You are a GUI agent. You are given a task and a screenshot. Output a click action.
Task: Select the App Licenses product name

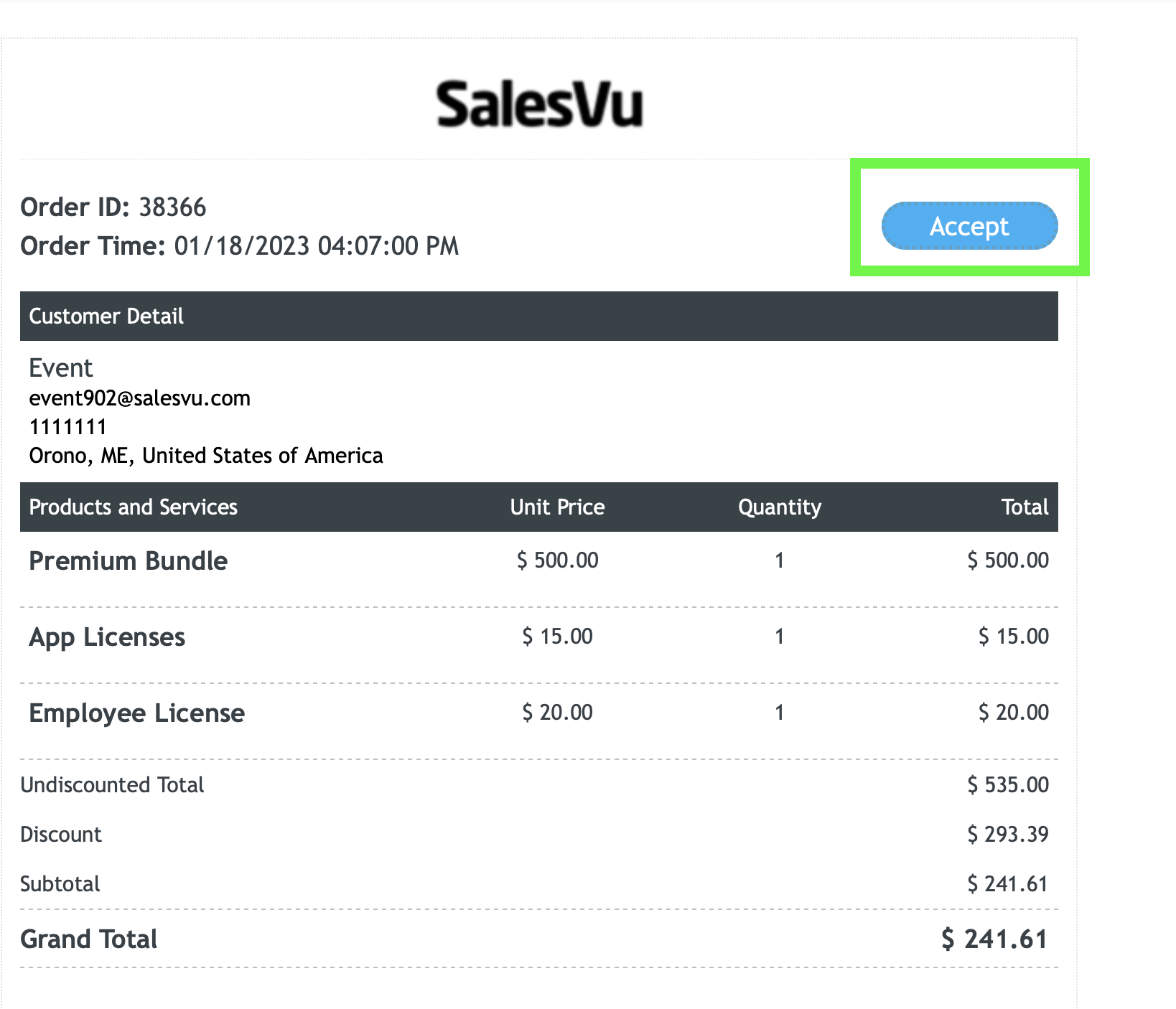[x=107, y=637]
